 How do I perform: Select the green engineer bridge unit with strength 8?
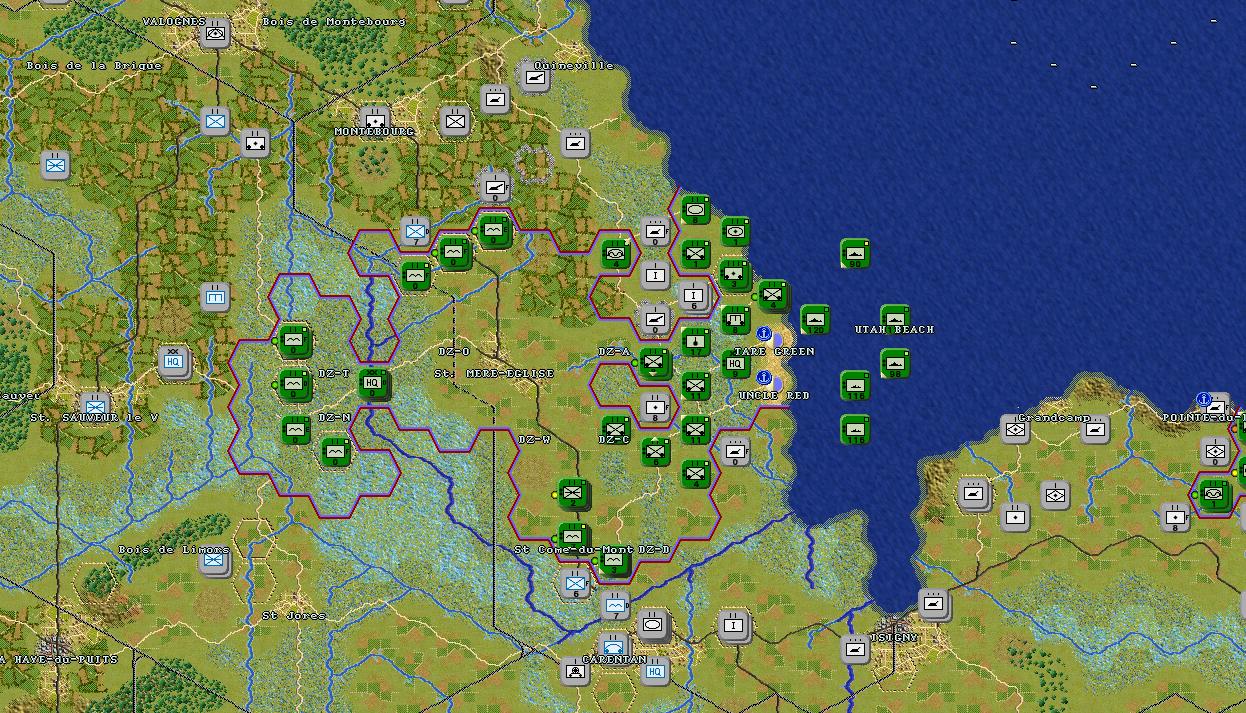735,320
